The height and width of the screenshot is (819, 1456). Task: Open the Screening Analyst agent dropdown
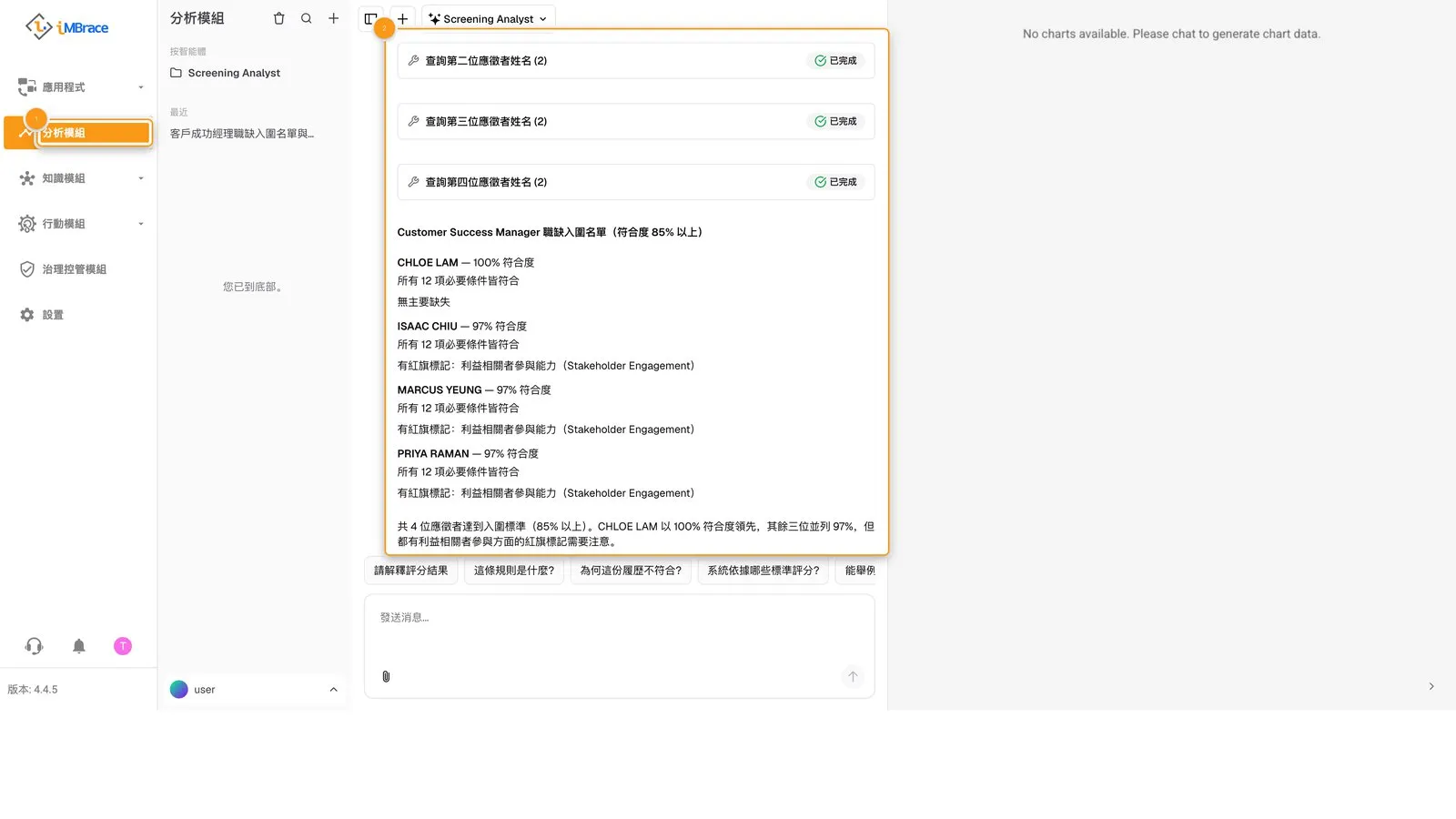pos(489,18)
